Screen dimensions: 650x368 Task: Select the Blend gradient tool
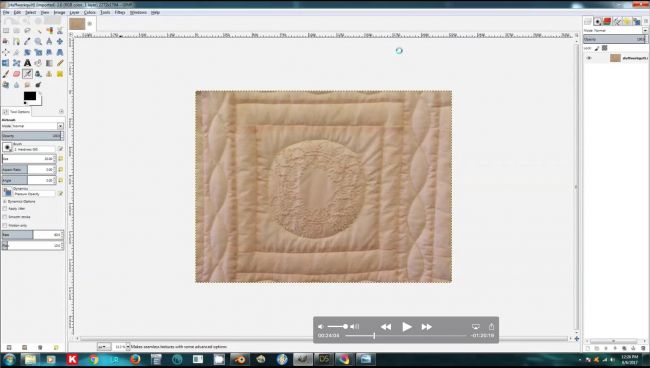pos(49,63)
